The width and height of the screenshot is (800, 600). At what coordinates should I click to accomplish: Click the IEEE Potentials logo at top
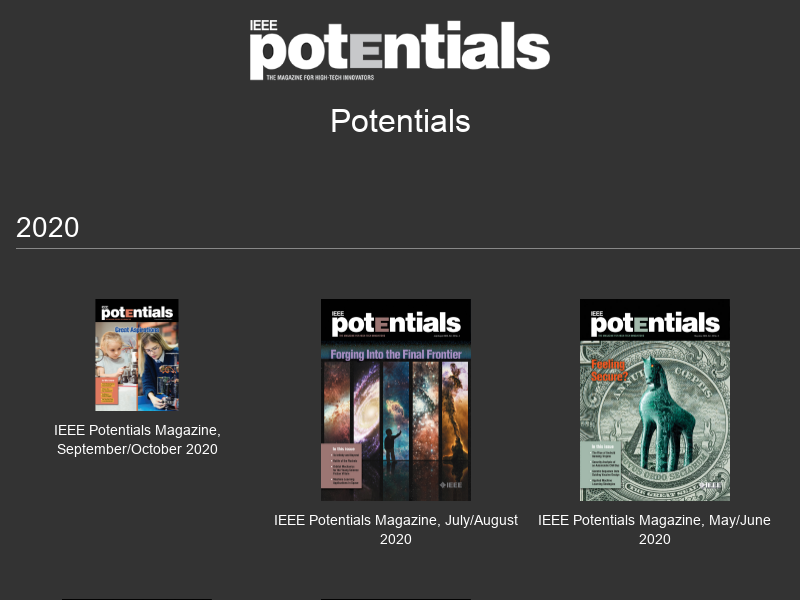399,45
